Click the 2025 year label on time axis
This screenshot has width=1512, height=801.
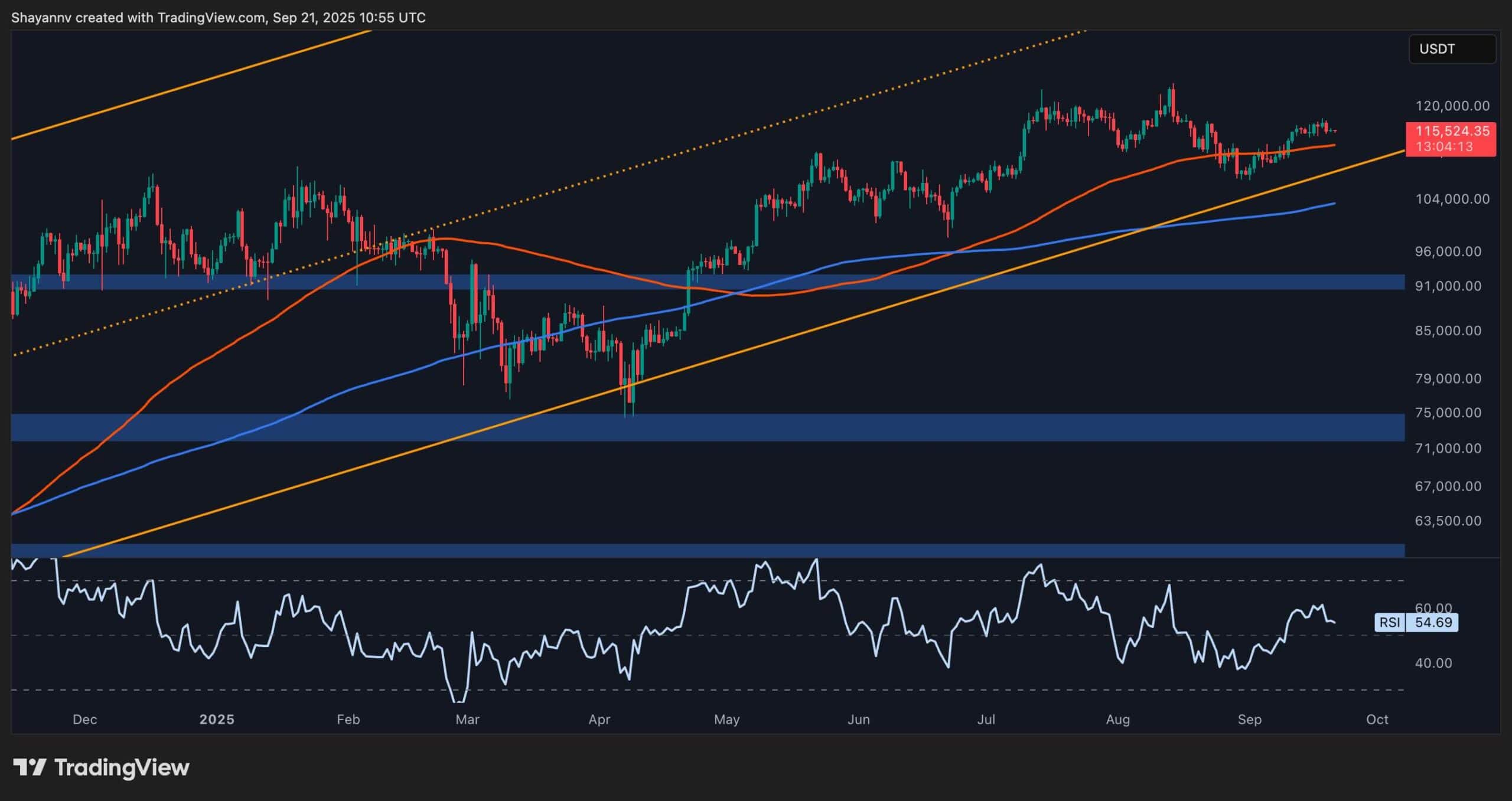217,720
